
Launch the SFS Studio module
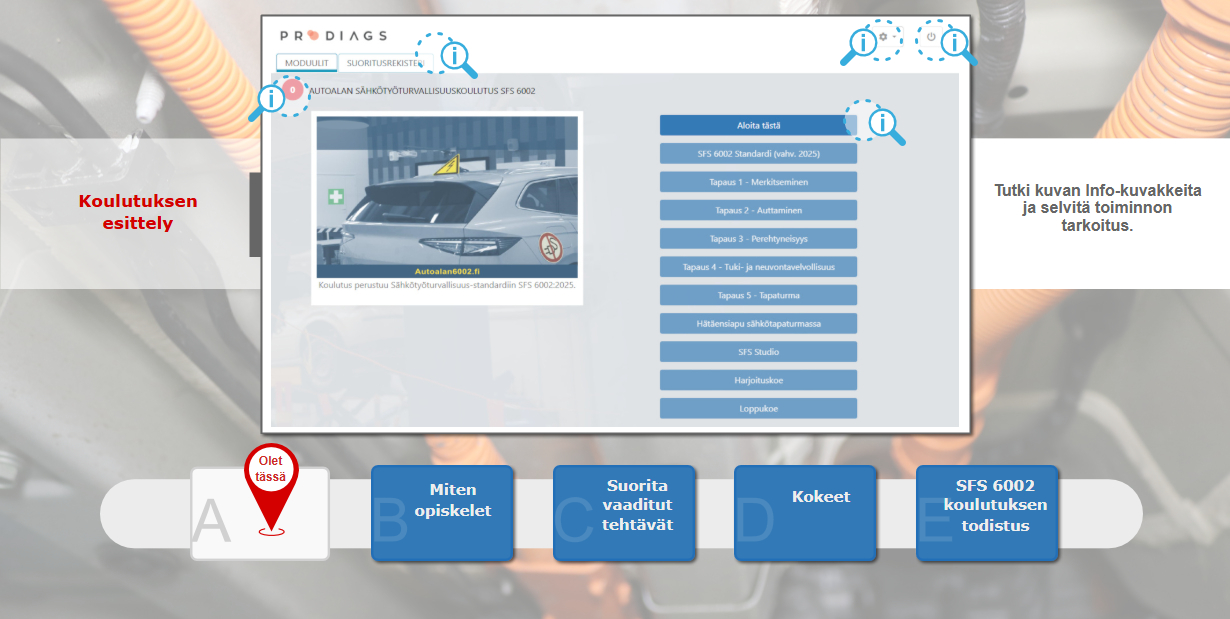tap(758, 352)
